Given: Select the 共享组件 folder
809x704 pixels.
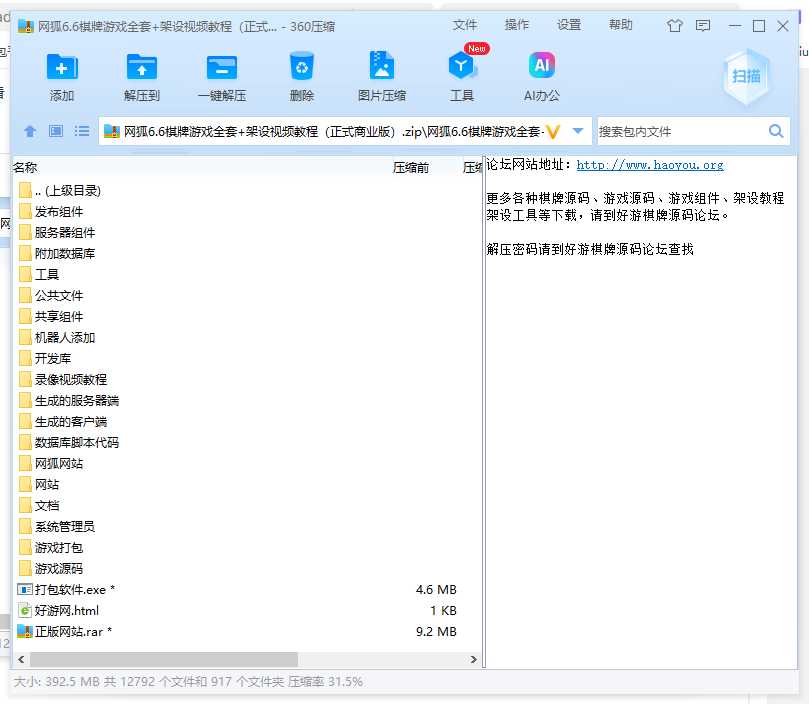Looking at the screenshot, I should (x=51, y=316).
